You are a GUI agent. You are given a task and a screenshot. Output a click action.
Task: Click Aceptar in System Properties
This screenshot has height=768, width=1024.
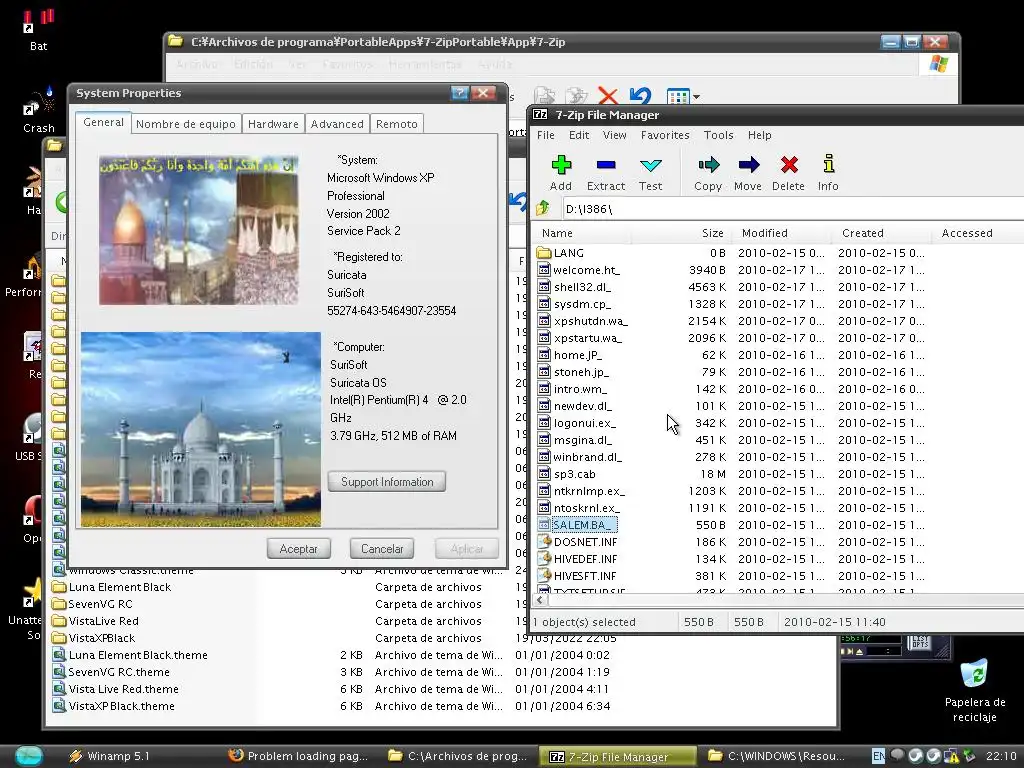point(298,549)
